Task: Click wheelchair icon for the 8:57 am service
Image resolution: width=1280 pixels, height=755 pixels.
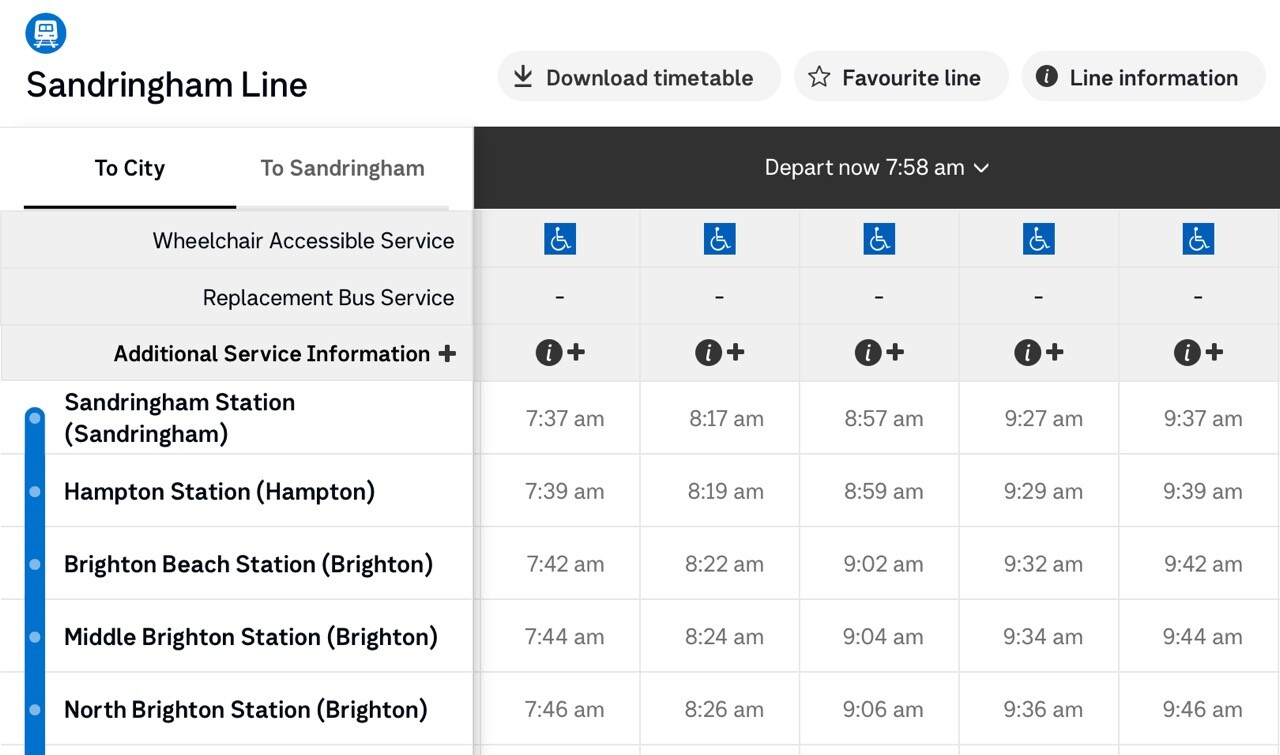Action: 879,239
